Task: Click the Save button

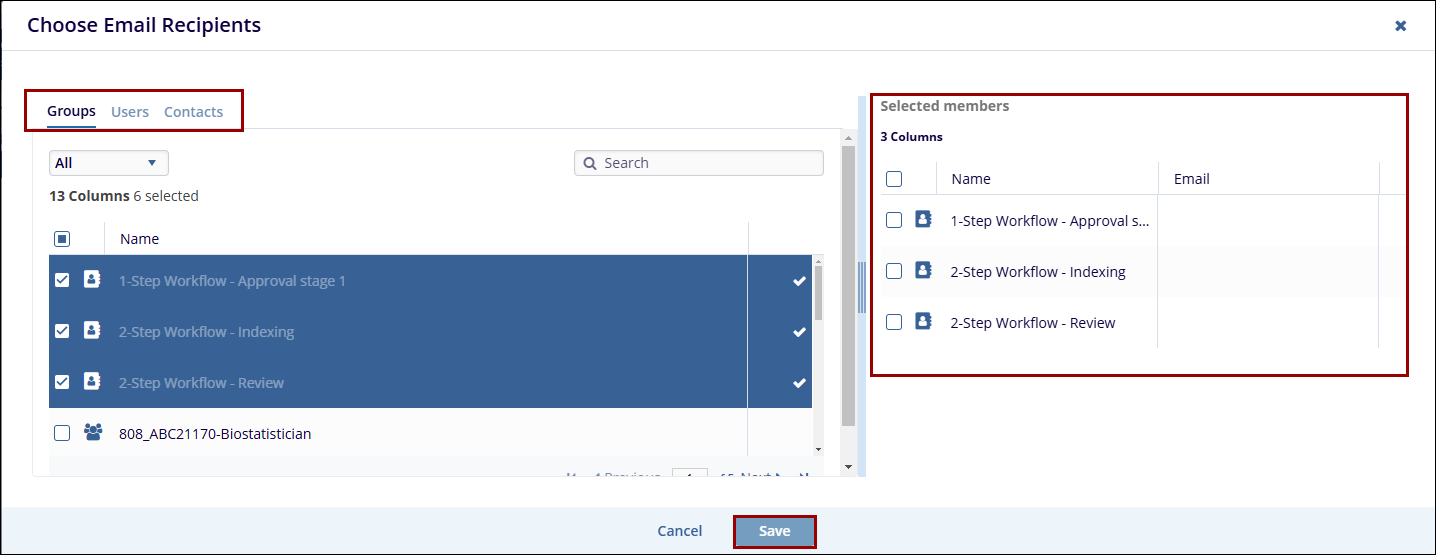Action: [774, 531]
